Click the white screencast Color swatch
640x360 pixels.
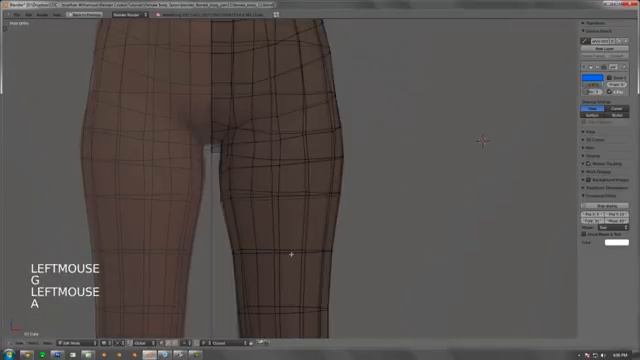point(616,242)
